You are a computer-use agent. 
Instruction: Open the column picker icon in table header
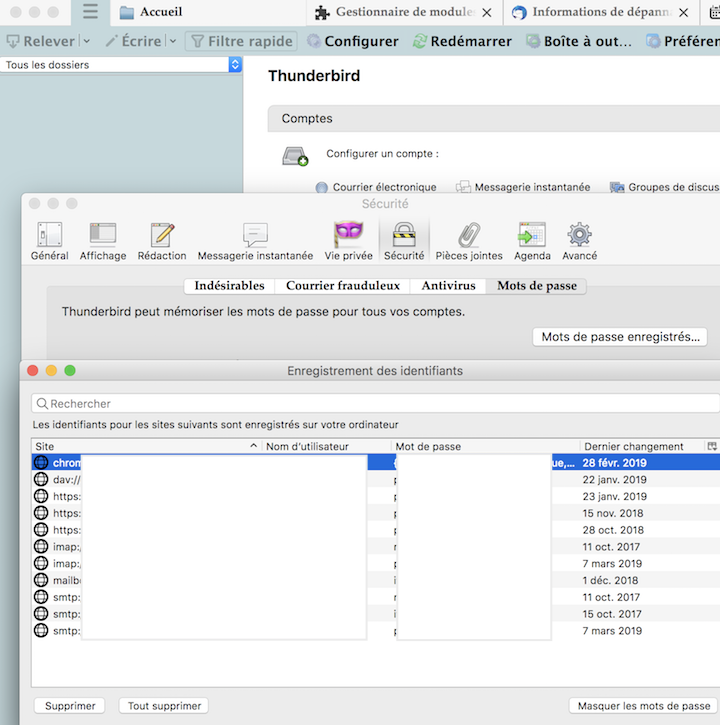(x=712, y=446)
